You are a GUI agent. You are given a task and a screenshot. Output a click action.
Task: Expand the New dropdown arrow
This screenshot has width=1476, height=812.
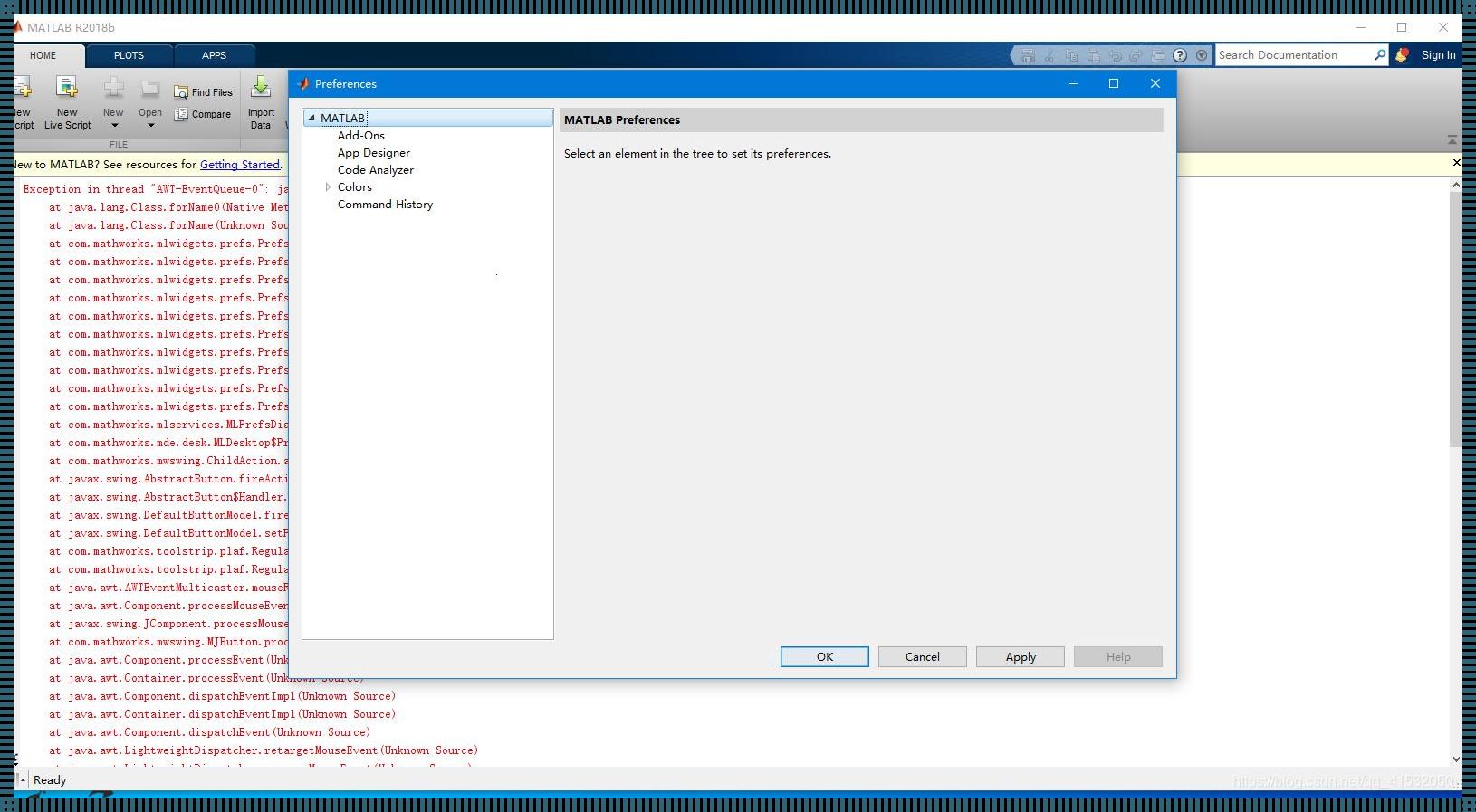(x=114, y=126)
